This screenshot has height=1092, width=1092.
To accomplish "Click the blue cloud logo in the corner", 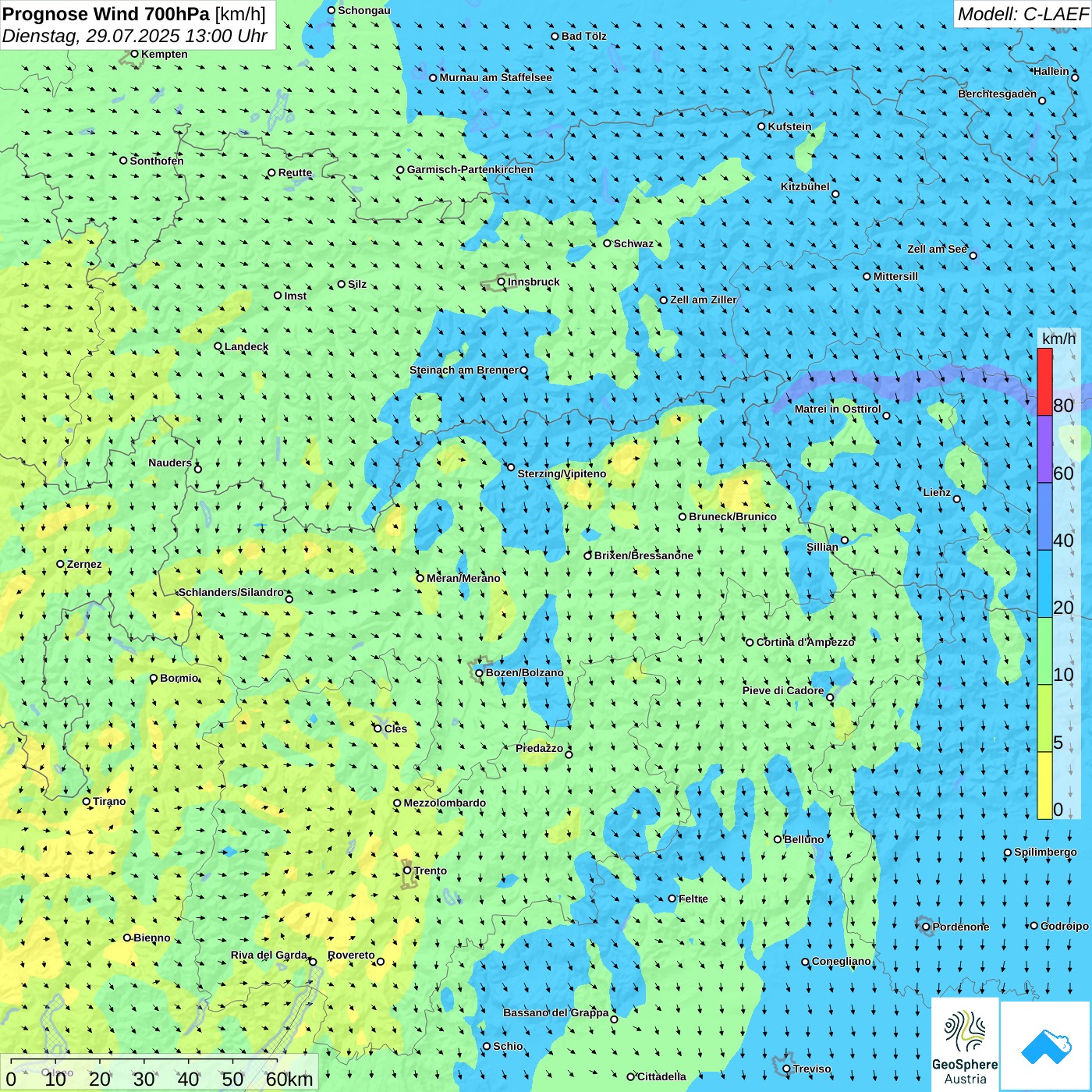I will pos(1046,1046).
